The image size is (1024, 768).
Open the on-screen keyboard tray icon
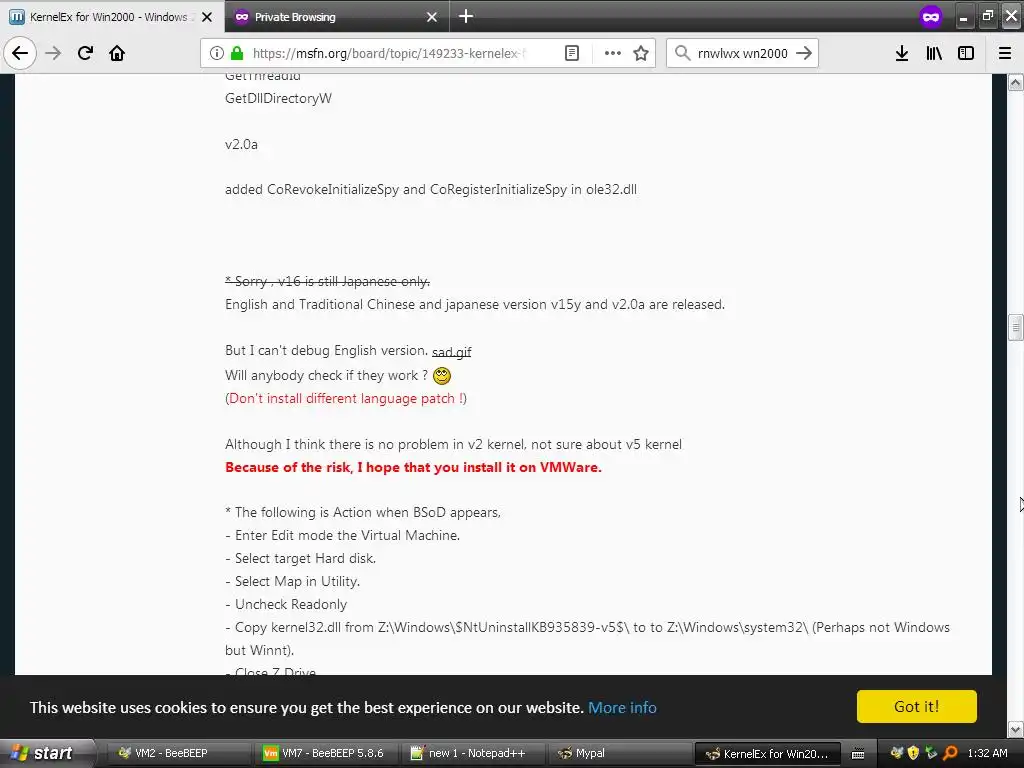click(858, 754)
